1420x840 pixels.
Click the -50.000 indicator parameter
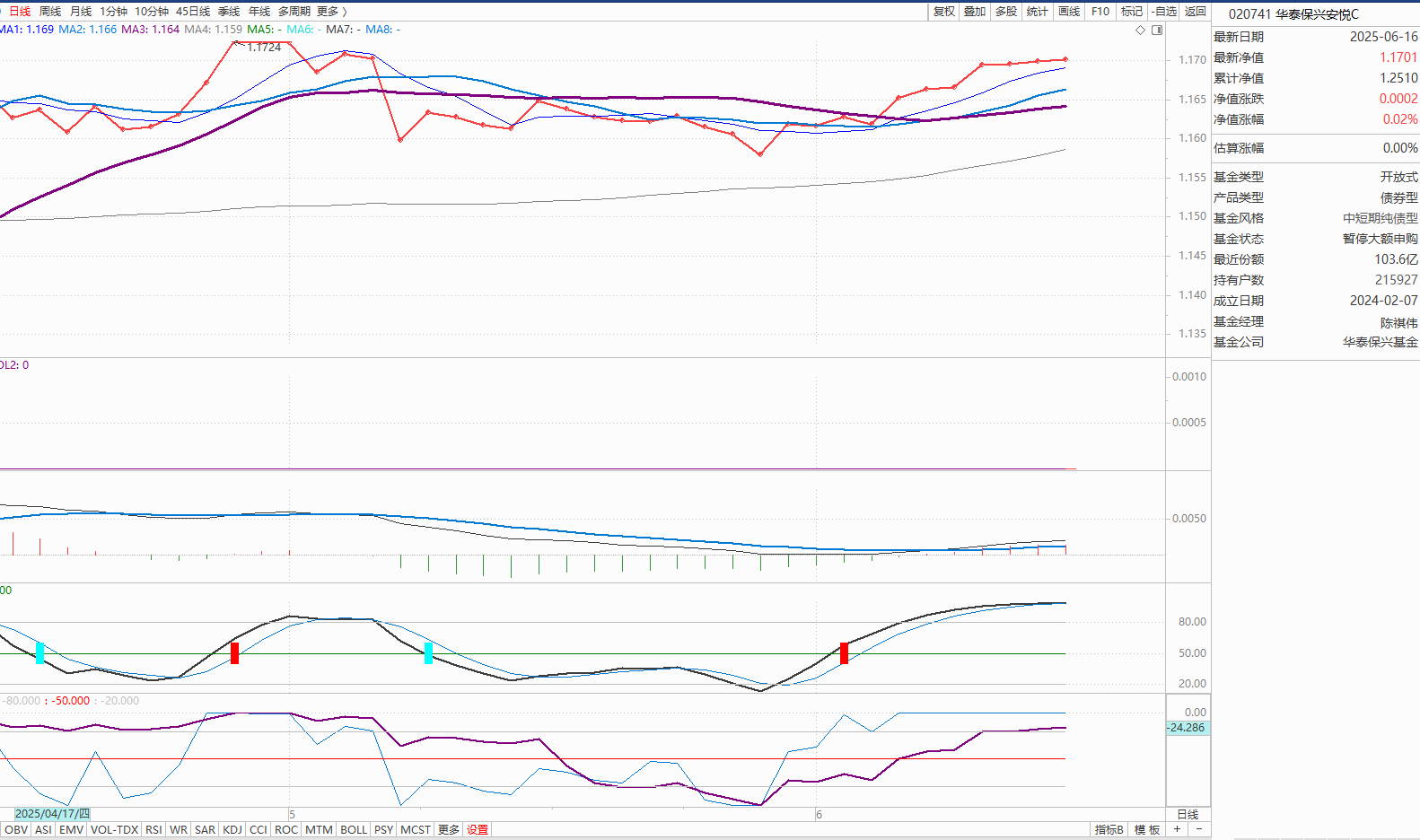point(70,701)
